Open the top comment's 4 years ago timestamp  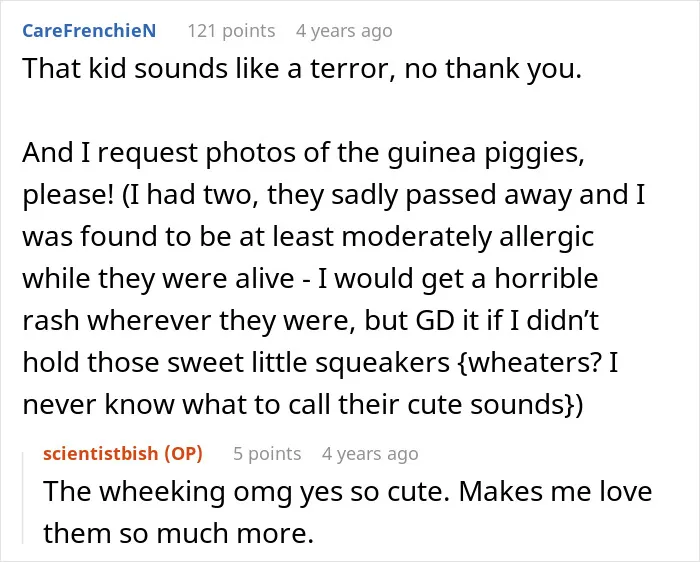coord(344,31)
